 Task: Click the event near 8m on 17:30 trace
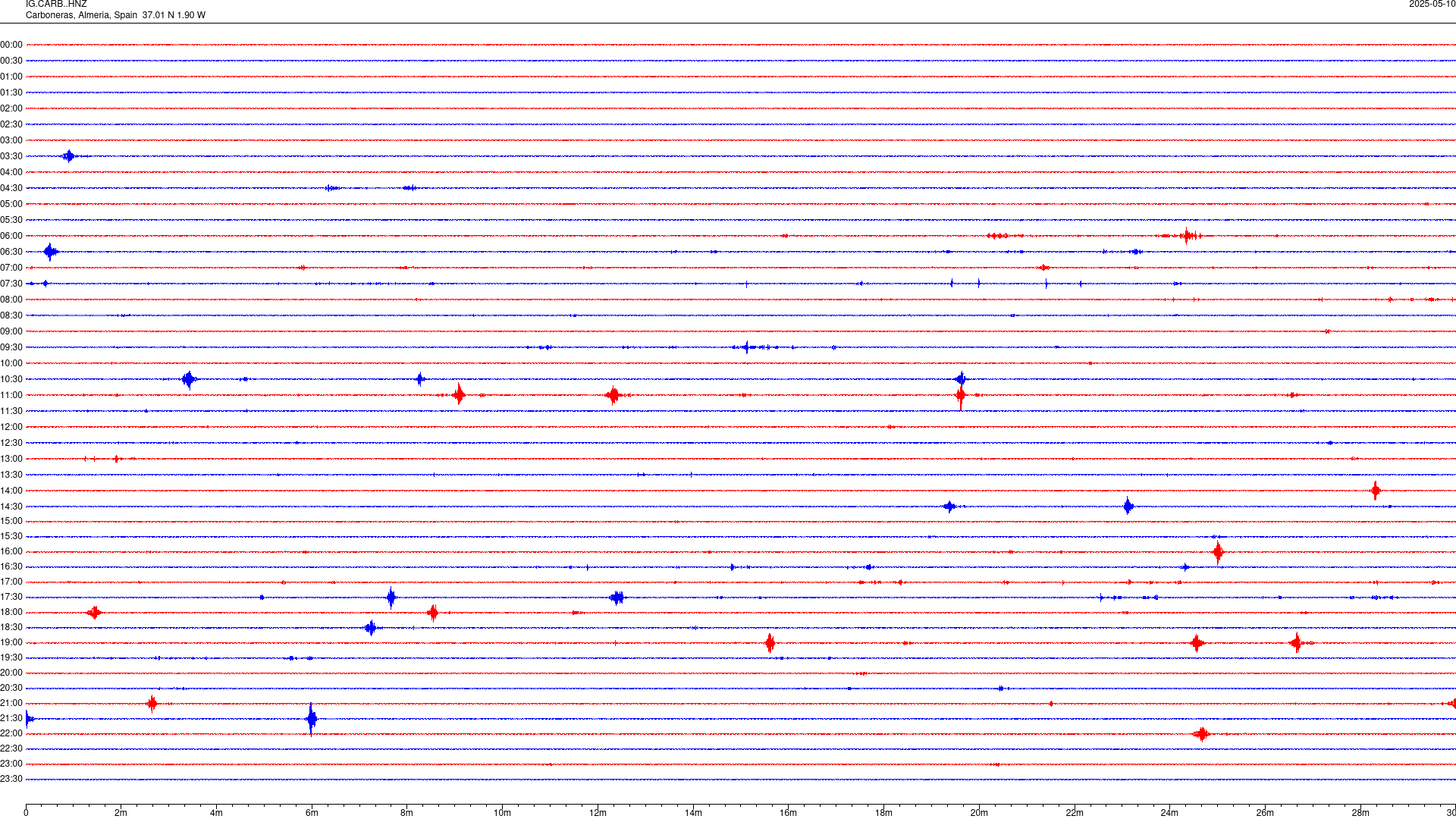pyautogui.click(x=391, y=598)
